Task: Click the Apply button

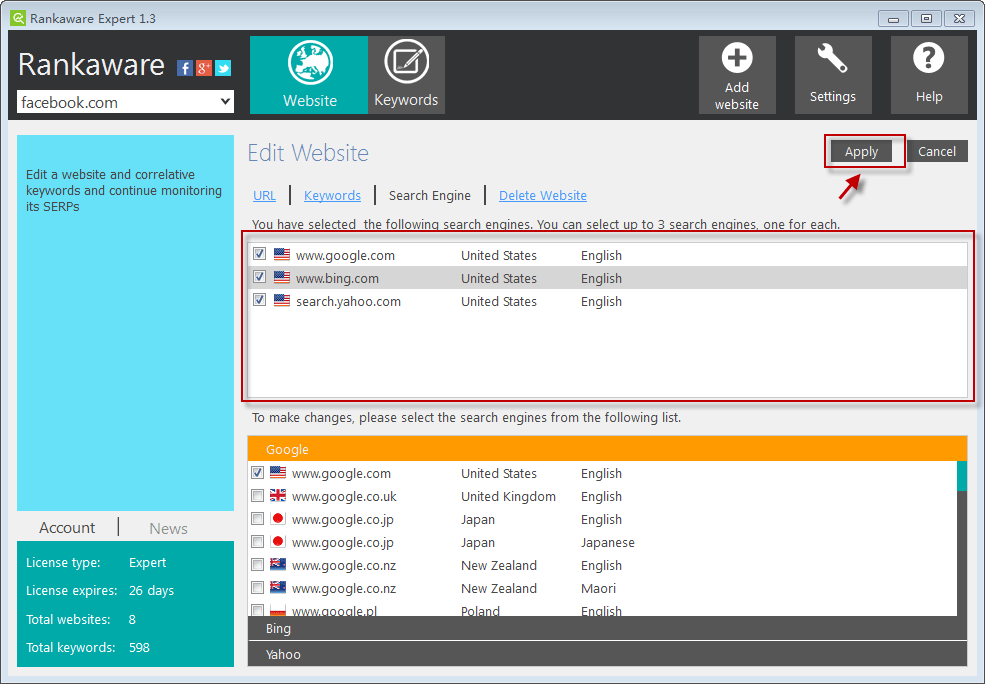Action: pyautogui.click(x=861, y=152)
